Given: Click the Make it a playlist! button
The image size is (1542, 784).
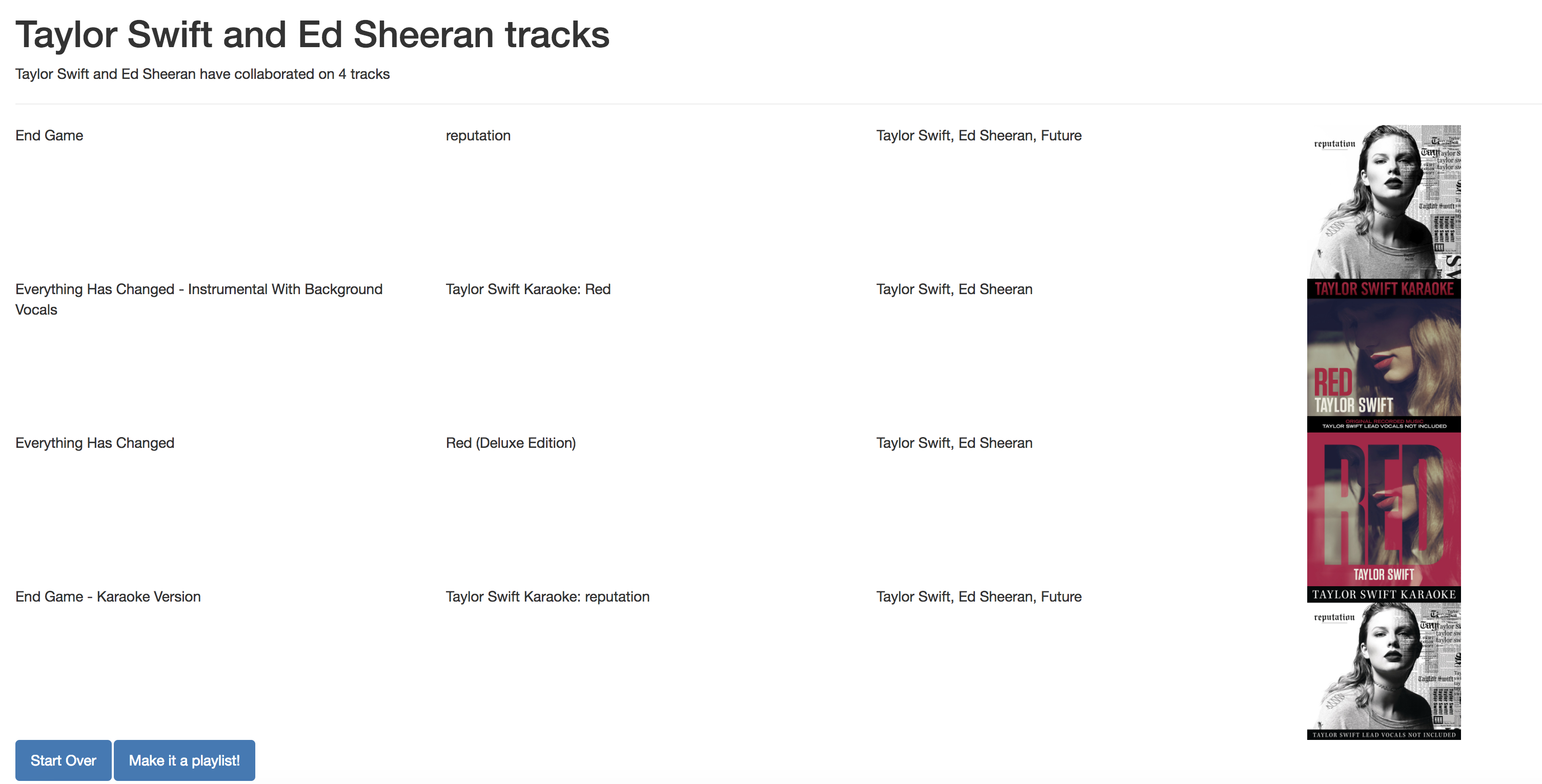Looking at the screenshot, I should [185, 760].
